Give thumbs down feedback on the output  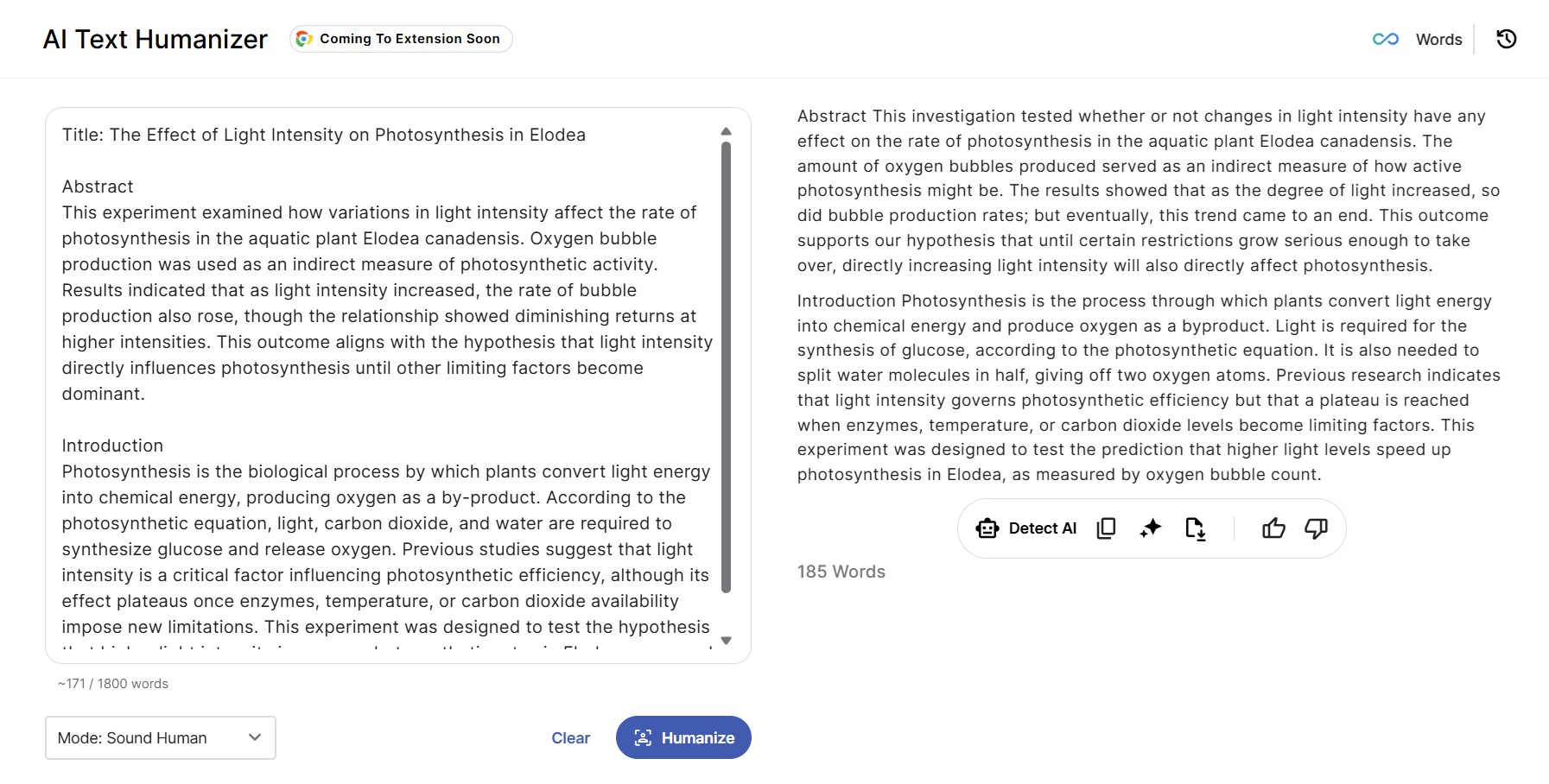tap(1314, 528)
